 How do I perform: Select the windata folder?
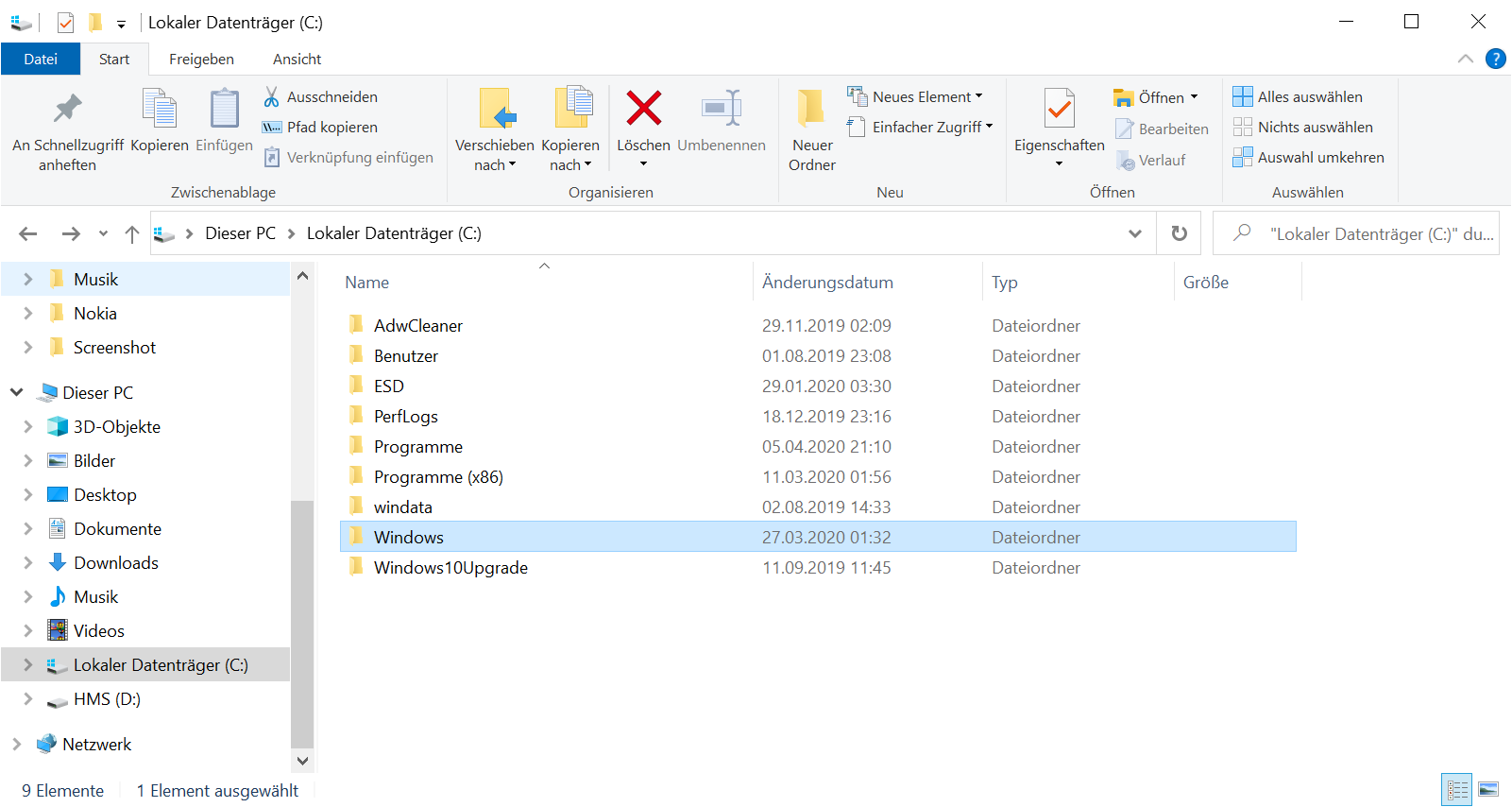point(403,507)
